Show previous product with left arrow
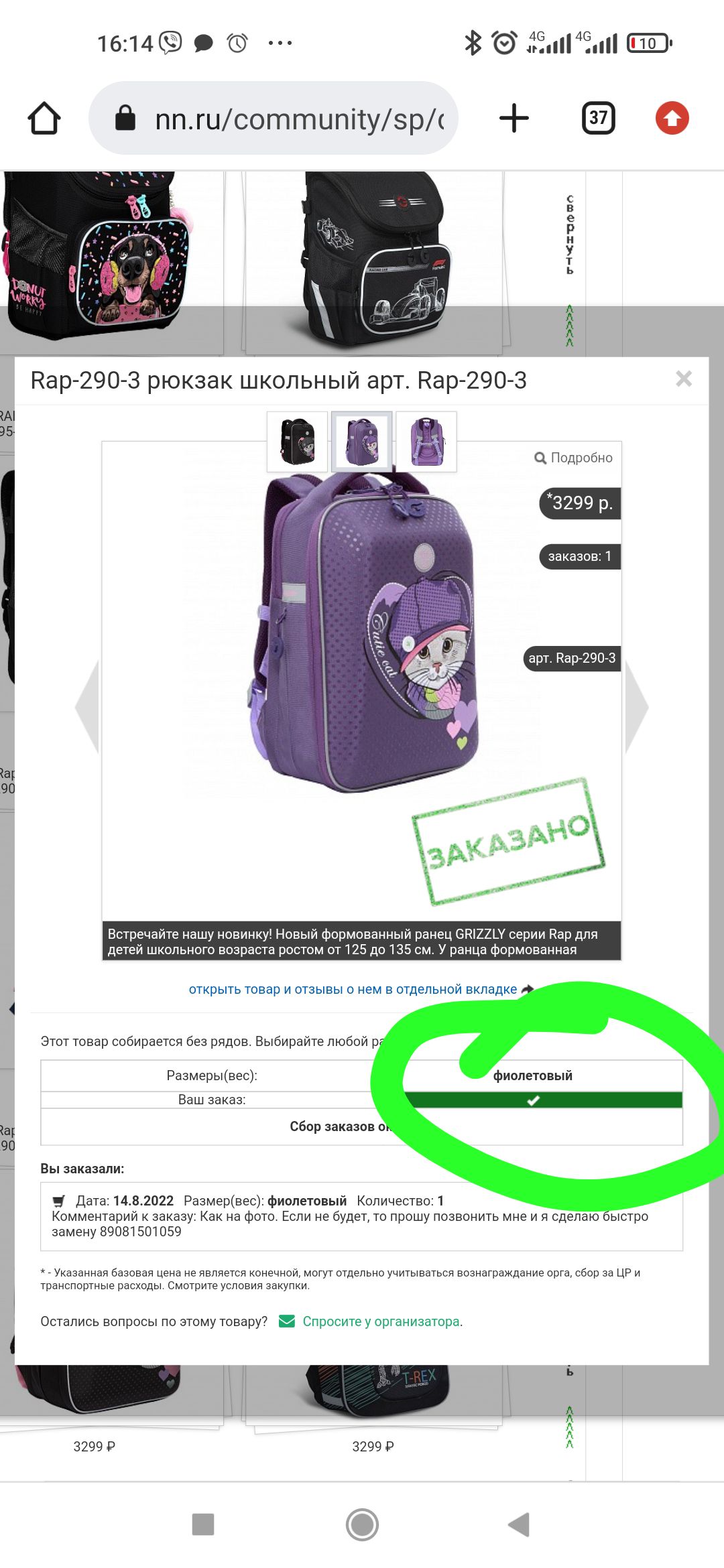 [87, 706]
